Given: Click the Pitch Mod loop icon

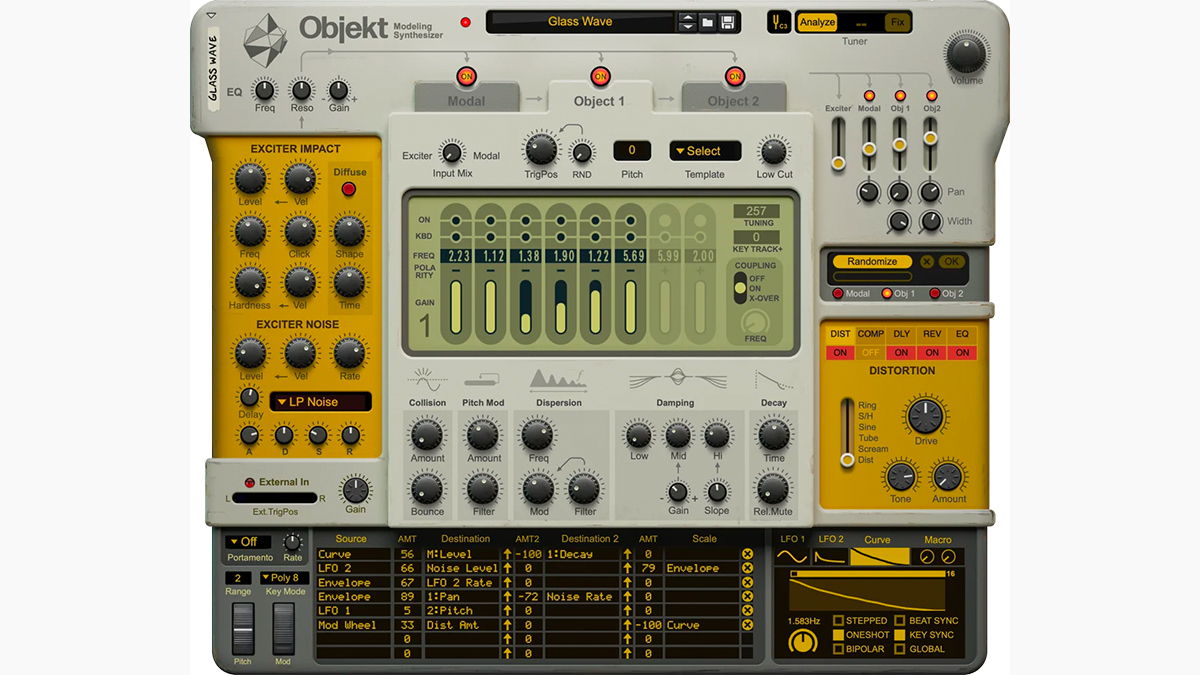Looking at the screenshot, I should [482, 378].
